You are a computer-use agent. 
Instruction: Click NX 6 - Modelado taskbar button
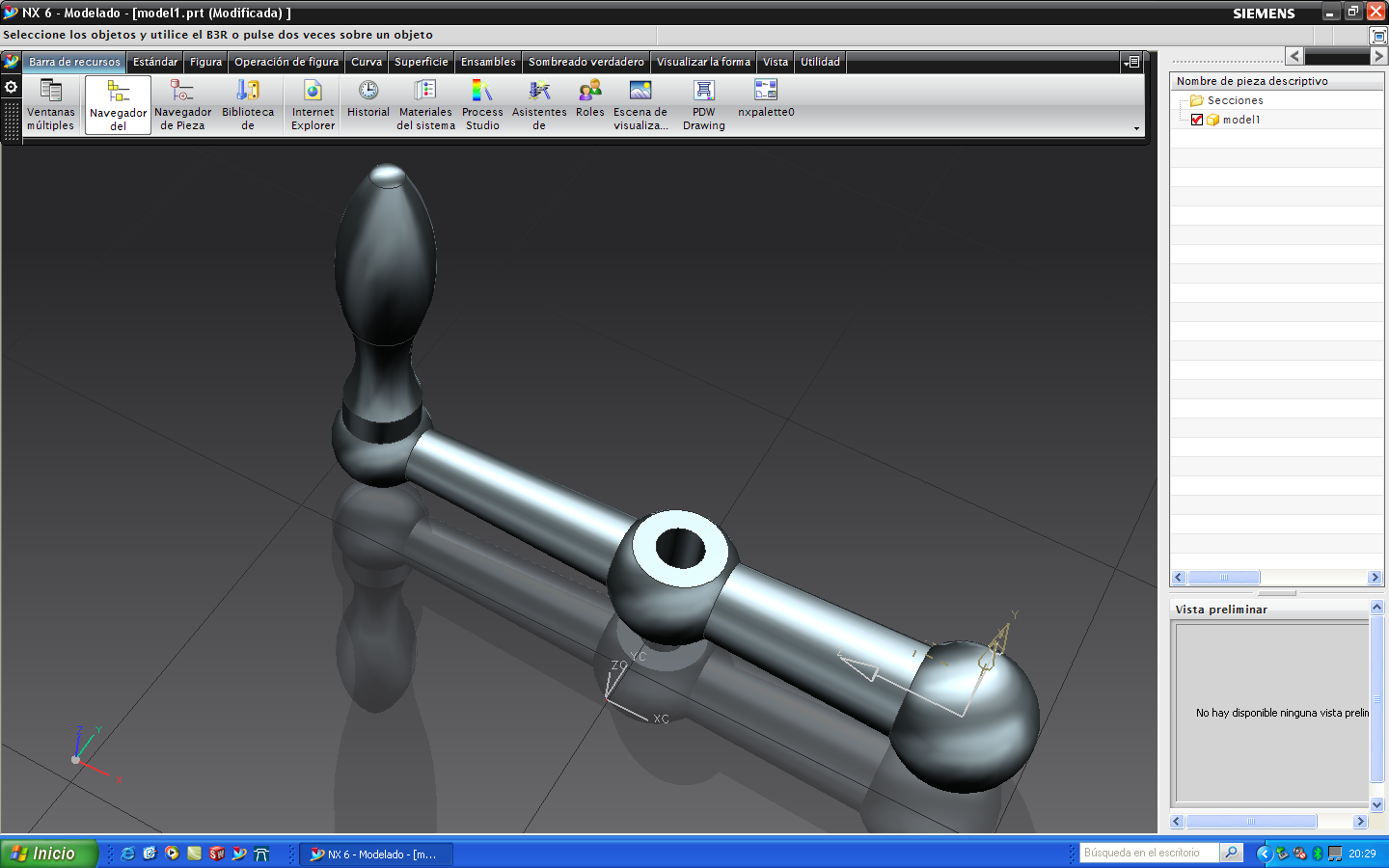point(376,854)
